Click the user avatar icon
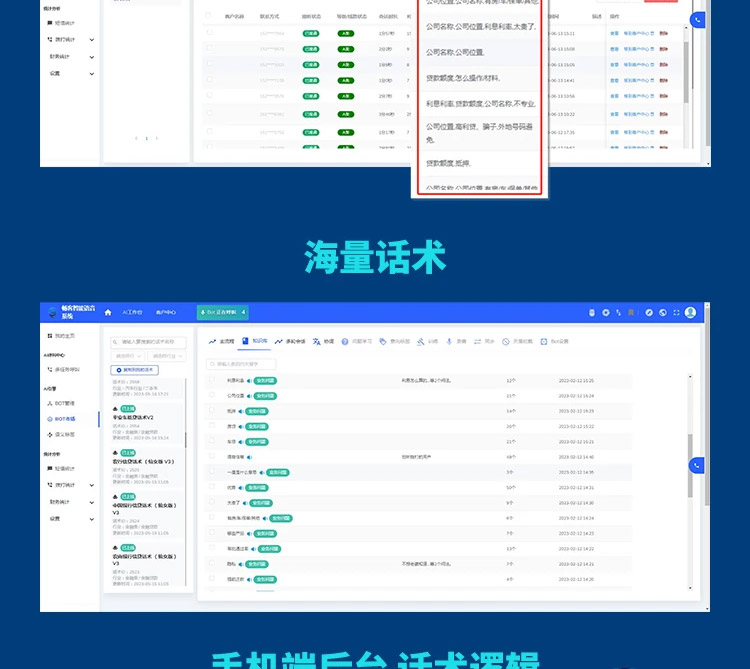This screenshot has height=669, width=750. (690, 313)
